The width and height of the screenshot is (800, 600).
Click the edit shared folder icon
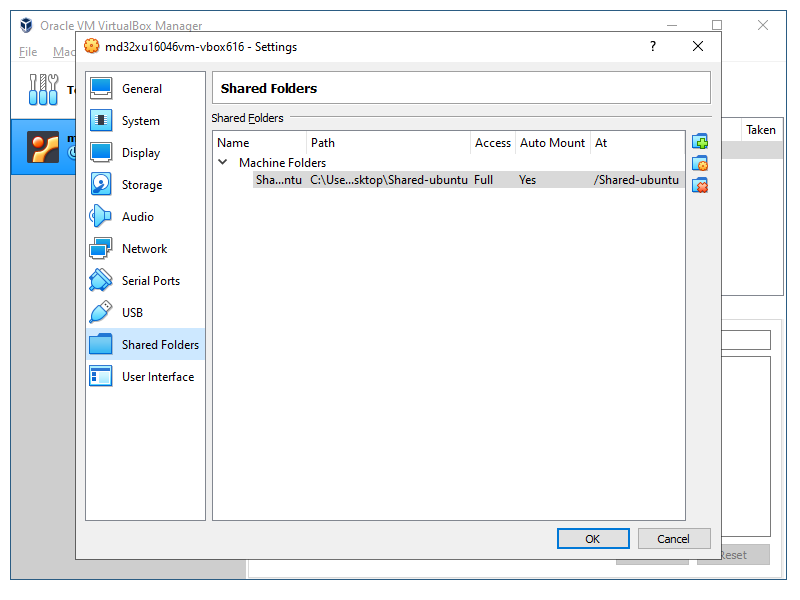[700, 163]
